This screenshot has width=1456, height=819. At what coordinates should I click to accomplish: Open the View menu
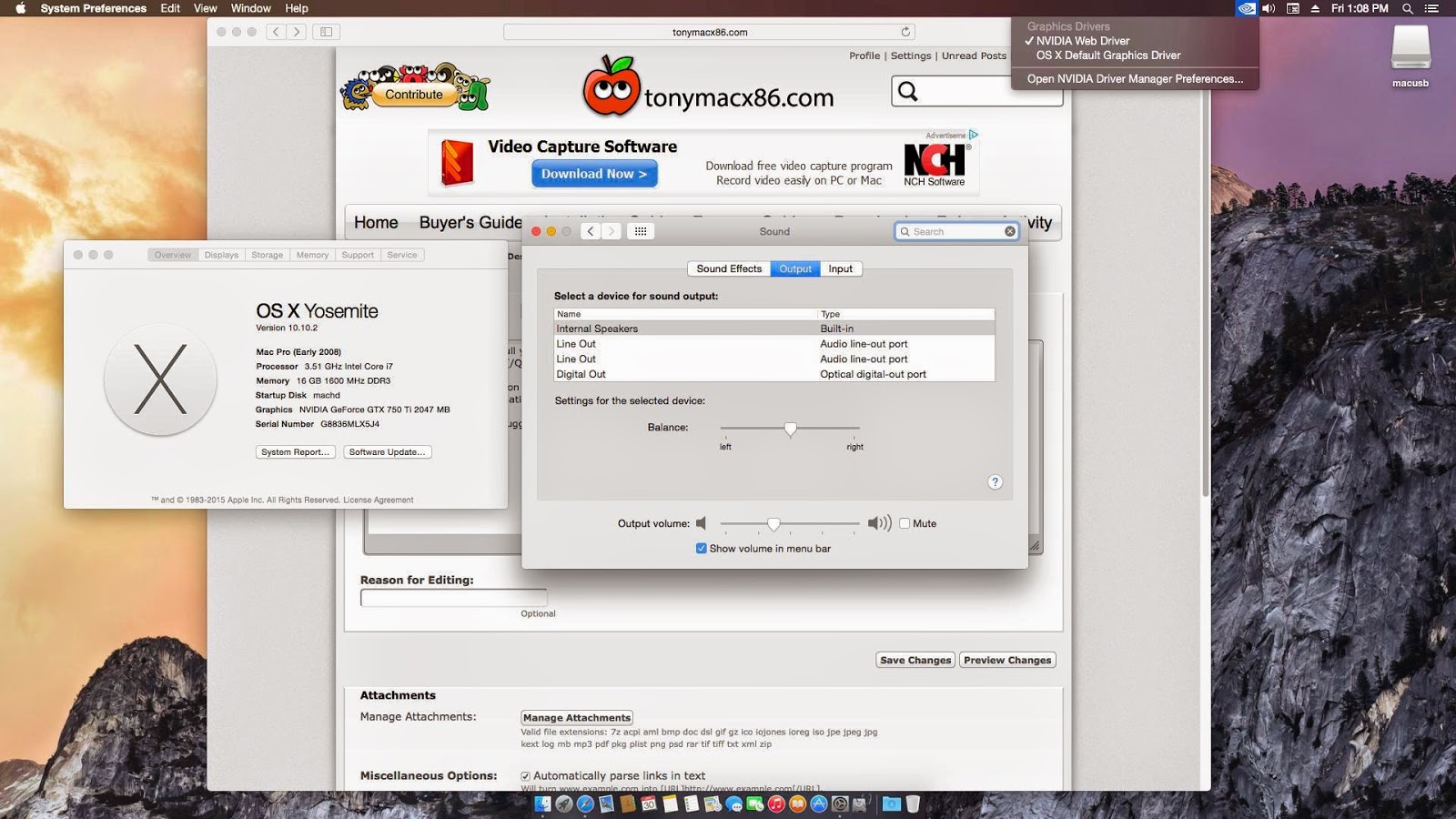pos(206,8)
